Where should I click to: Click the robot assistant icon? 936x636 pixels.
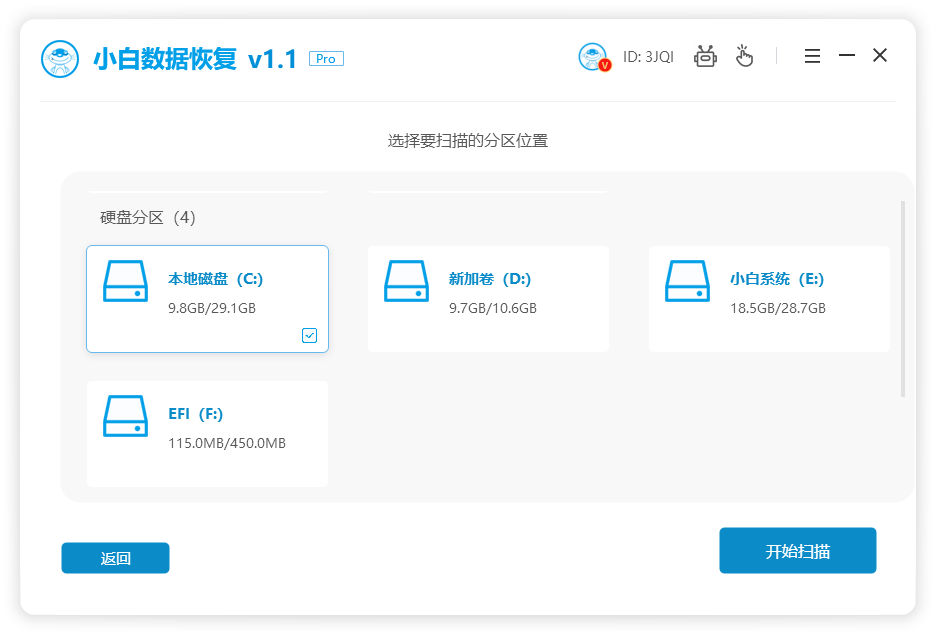click(705, 56)
